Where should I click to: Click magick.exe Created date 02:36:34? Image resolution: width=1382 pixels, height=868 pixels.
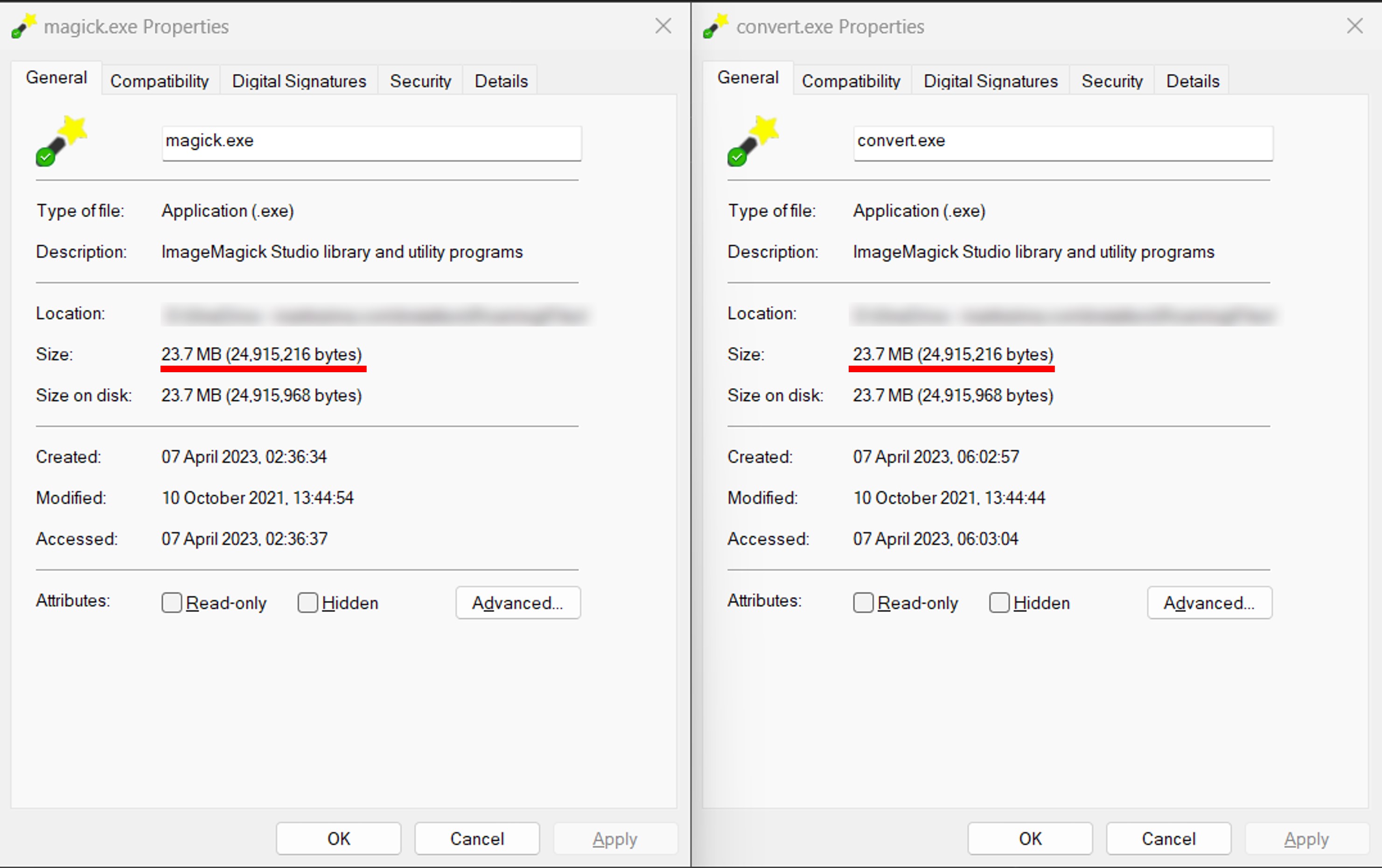point(244,457)
